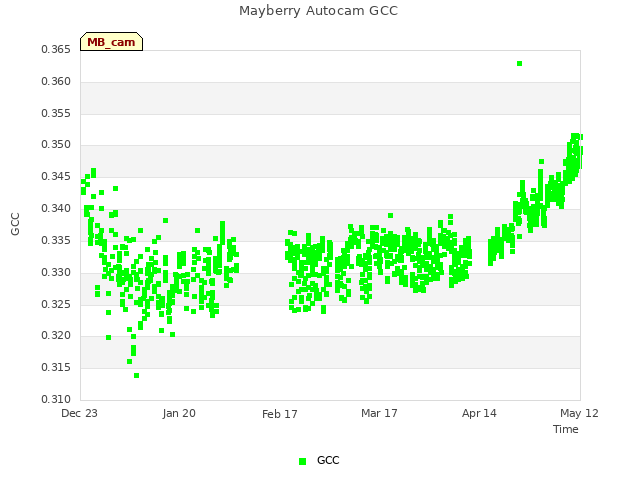Click the outlier data point near 0.363

click(x=519, y=63)
